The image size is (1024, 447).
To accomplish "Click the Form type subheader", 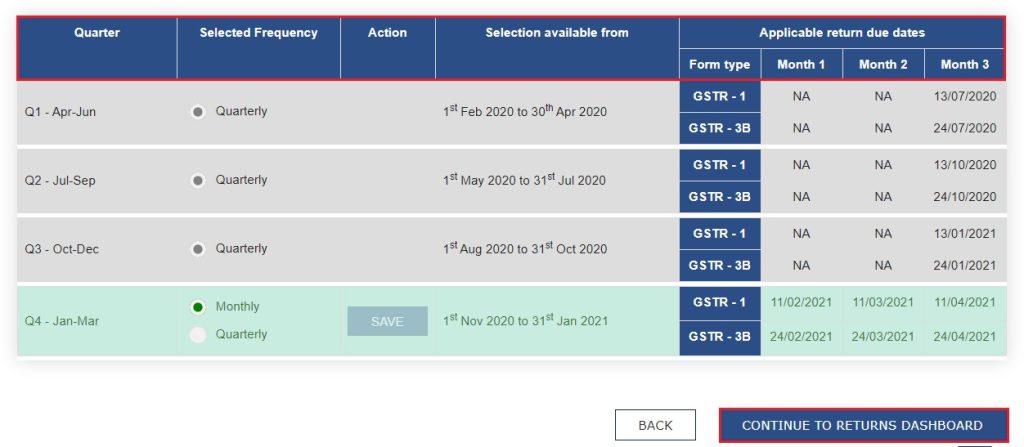I will coord(719,65).
